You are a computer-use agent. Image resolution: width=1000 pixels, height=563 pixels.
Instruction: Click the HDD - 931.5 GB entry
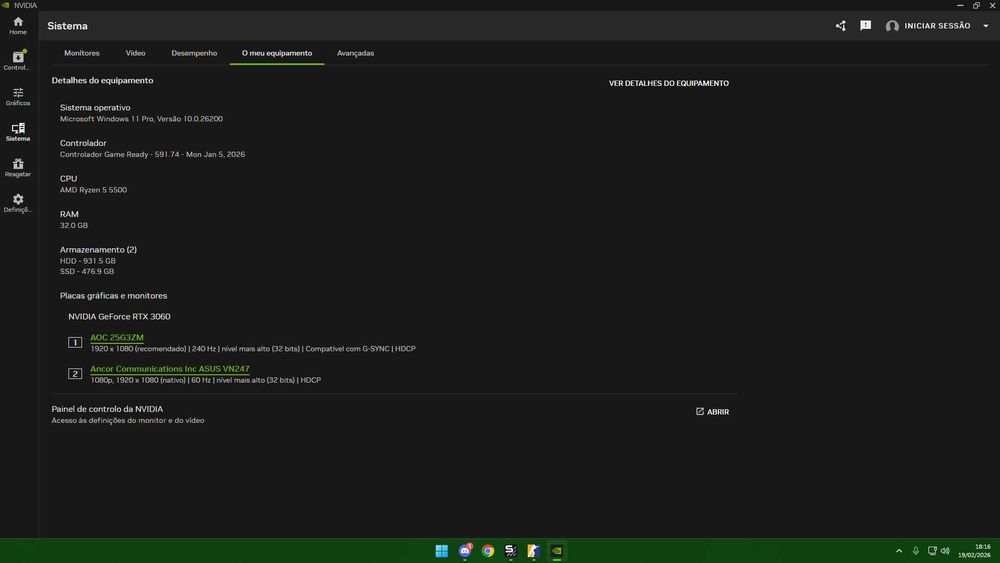pos(88,261)
